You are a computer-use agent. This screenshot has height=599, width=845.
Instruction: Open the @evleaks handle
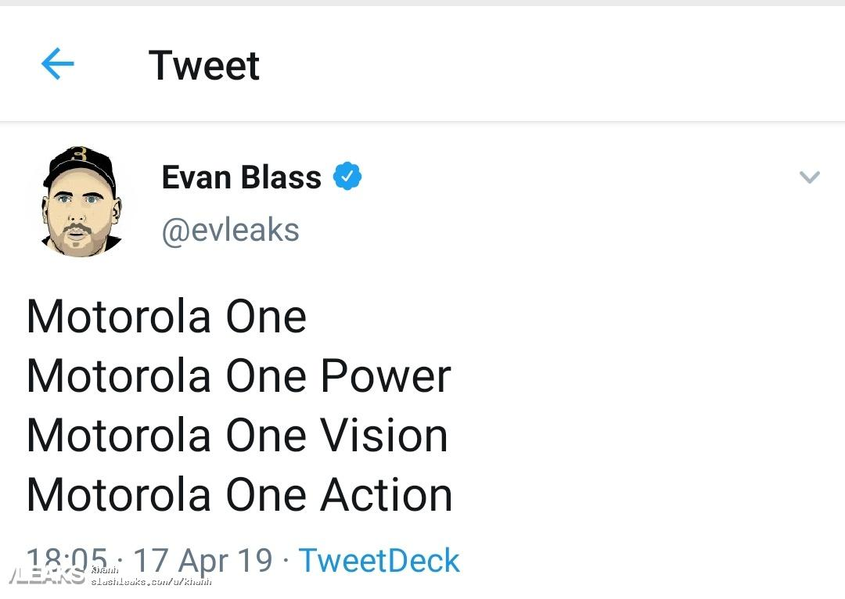tap(230, 230)
